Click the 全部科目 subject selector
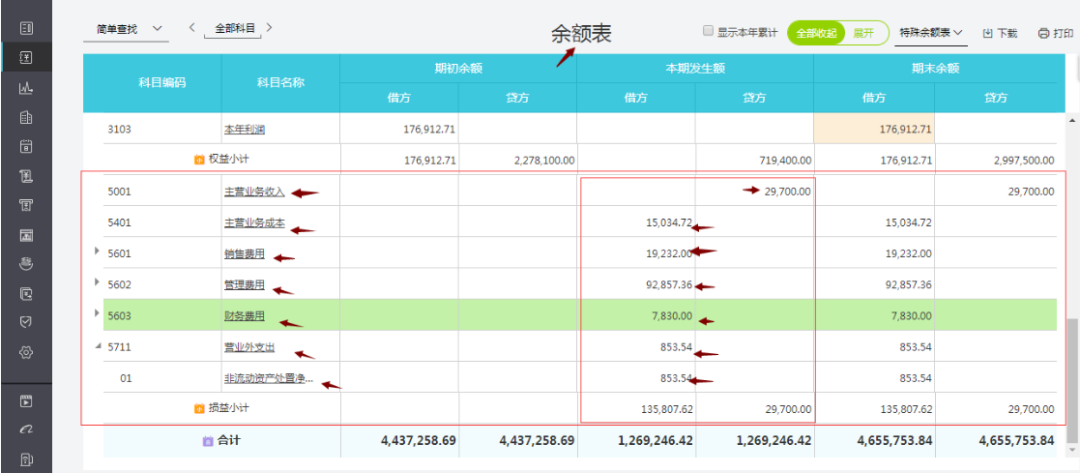This screenshot has width=1080, height=473. (234, 29)
